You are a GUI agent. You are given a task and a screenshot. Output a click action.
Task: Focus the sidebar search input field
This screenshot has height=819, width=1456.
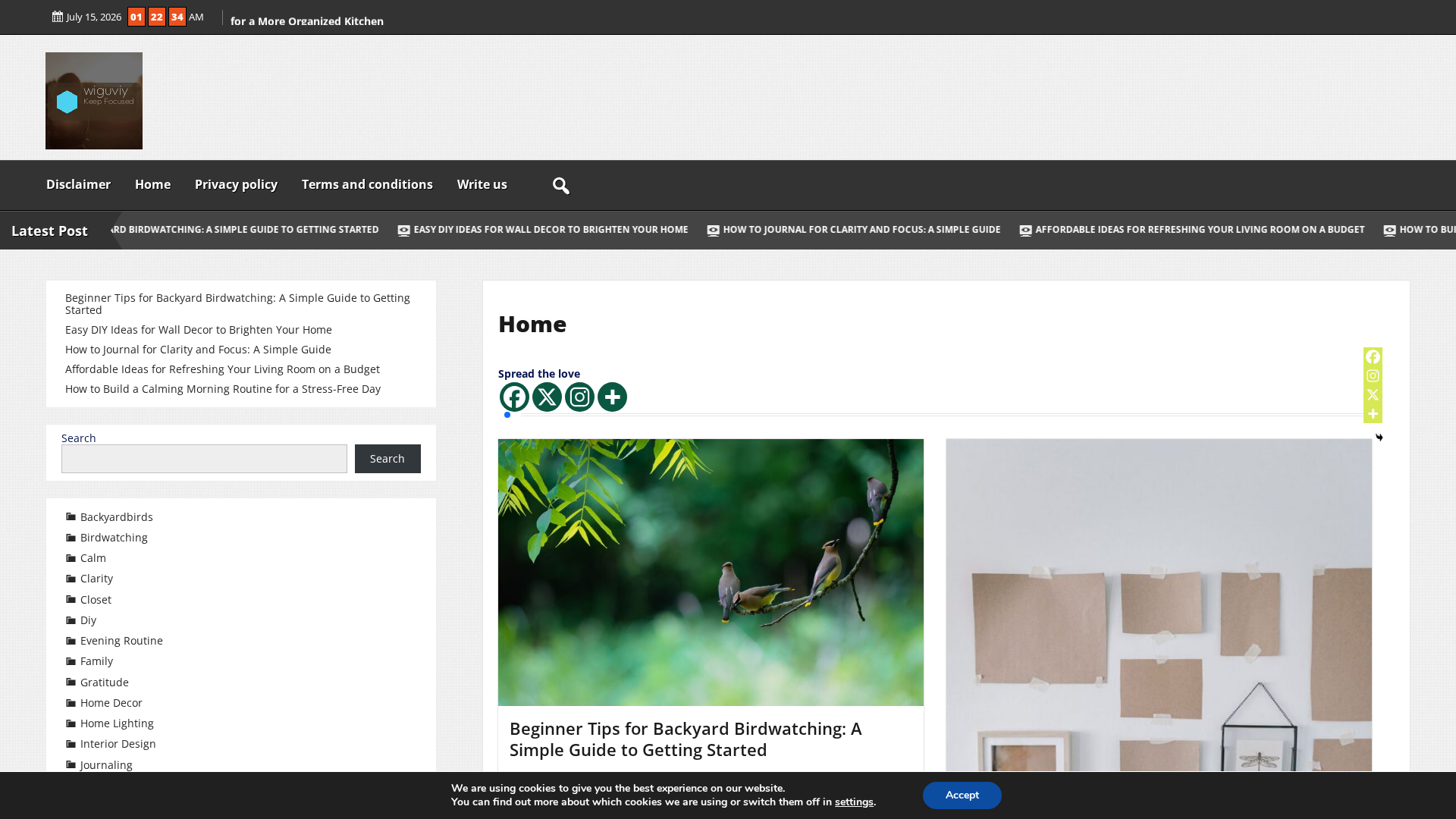(x=204, y=459)
